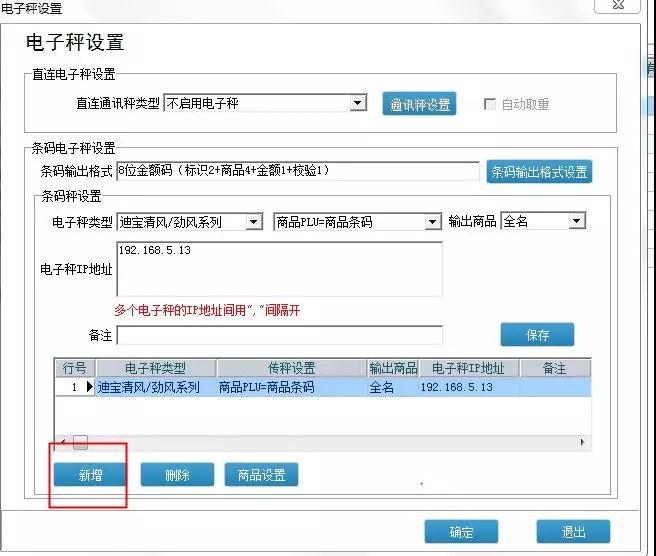The height and width of the screenshot is (556, 656).
Task: Click the 保存 button
Action: tap(537, 335)
